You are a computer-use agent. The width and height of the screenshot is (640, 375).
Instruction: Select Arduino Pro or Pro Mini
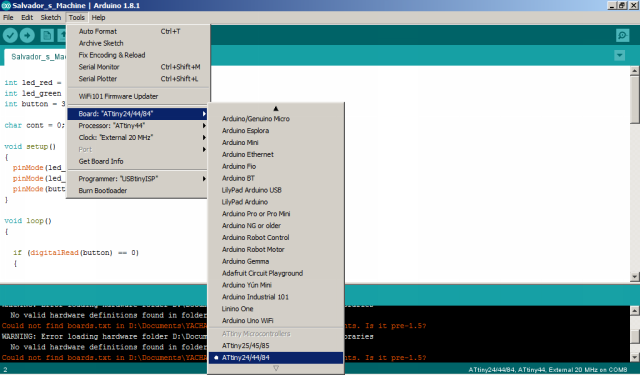click(276, 214)
